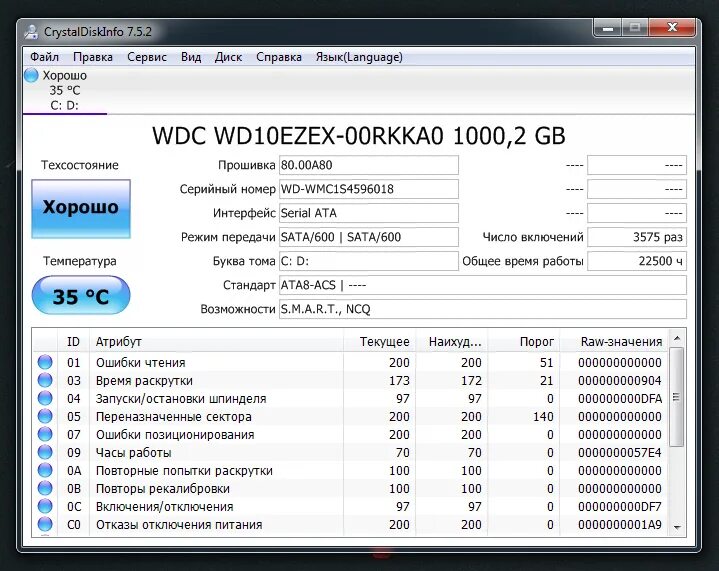The image size is (719, 571).
Task: Click the status circle for attribute 03 Время раскрутки
Action: coord(45,380)
